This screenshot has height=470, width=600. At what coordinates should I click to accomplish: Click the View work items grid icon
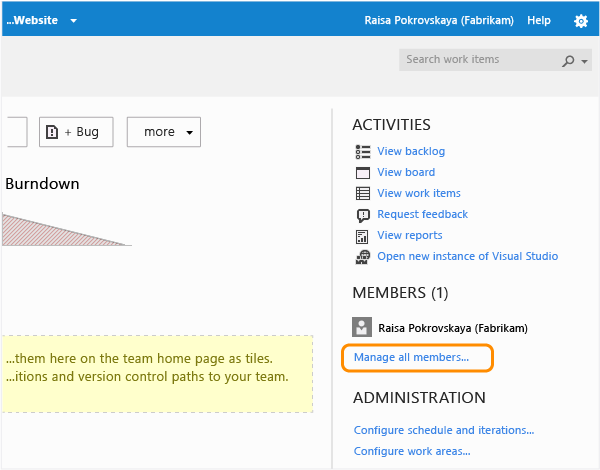(363, 193)
